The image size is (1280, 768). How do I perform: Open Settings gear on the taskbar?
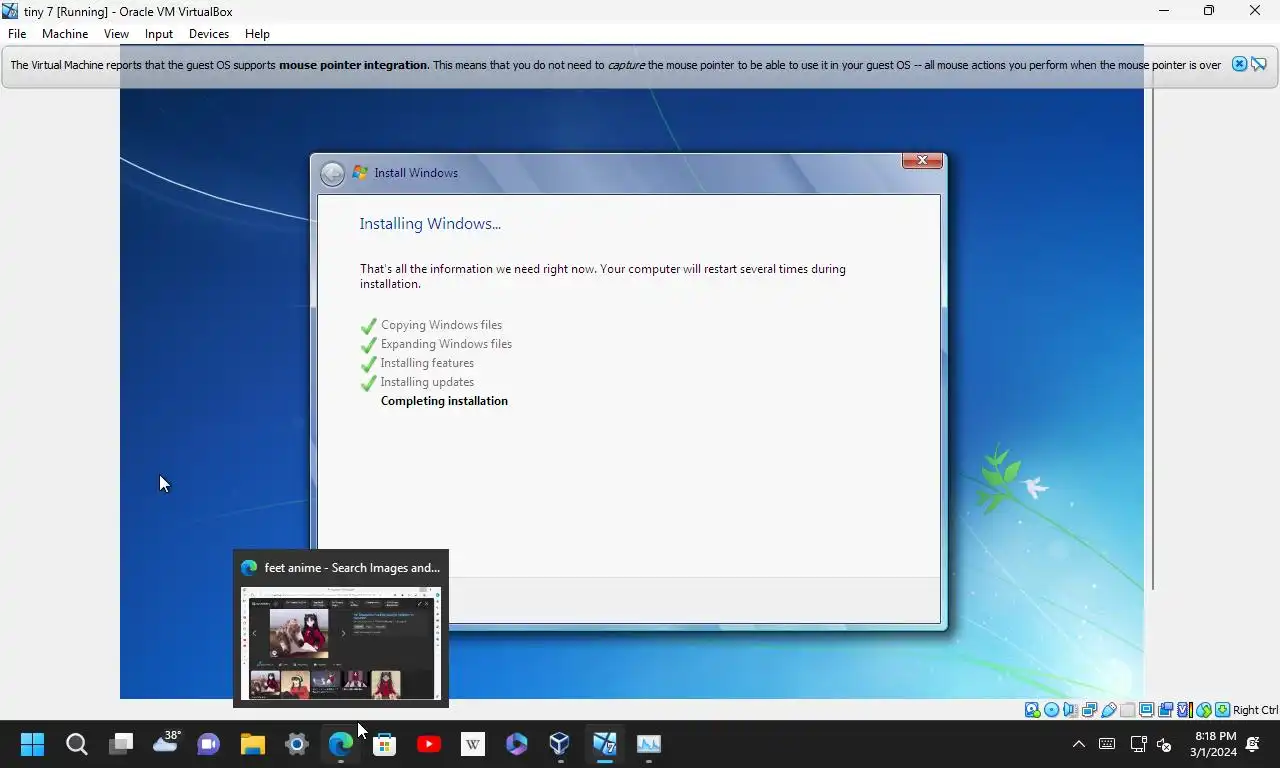(x=297, y=744)
